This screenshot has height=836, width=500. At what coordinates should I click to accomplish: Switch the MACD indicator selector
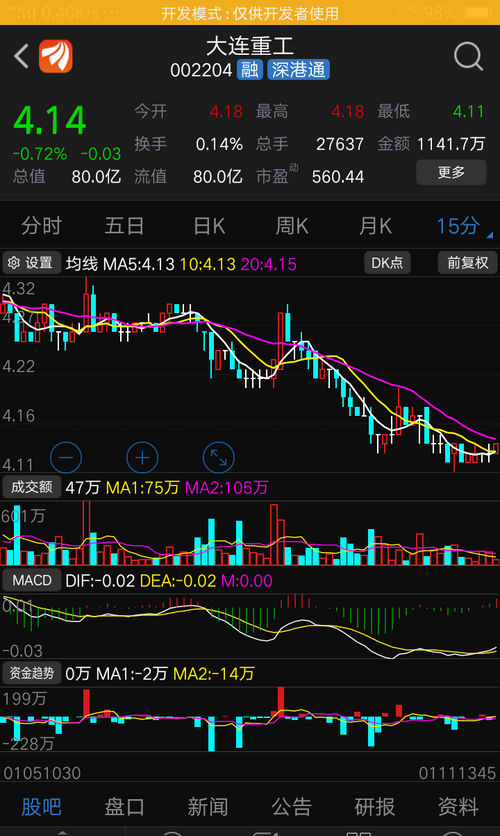(x=32, y=580)
